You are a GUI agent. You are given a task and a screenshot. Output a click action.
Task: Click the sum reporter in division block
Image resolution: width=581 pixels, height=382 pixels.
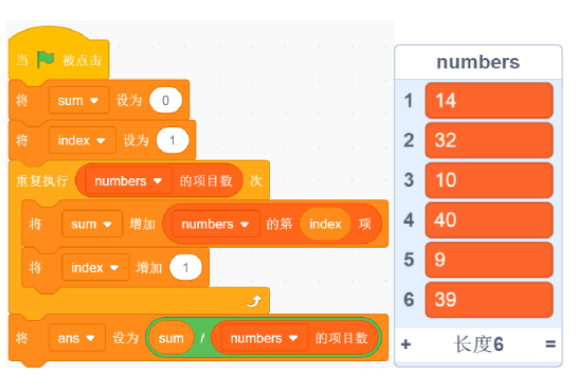[x=171, y=338]
